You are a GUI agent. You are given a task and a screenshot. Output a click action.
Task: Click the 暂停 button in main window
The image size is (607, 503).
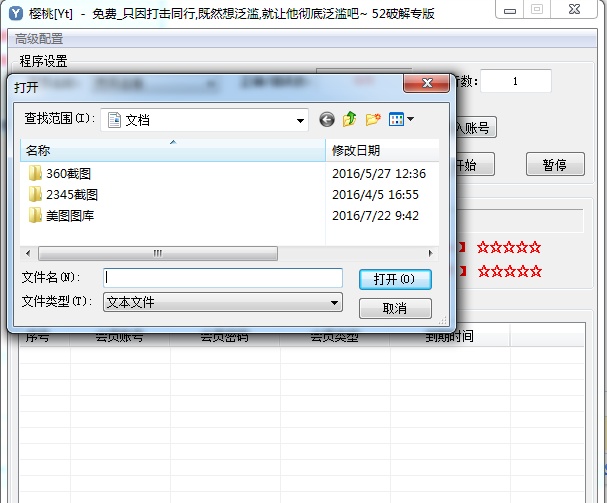coord(555,165)
